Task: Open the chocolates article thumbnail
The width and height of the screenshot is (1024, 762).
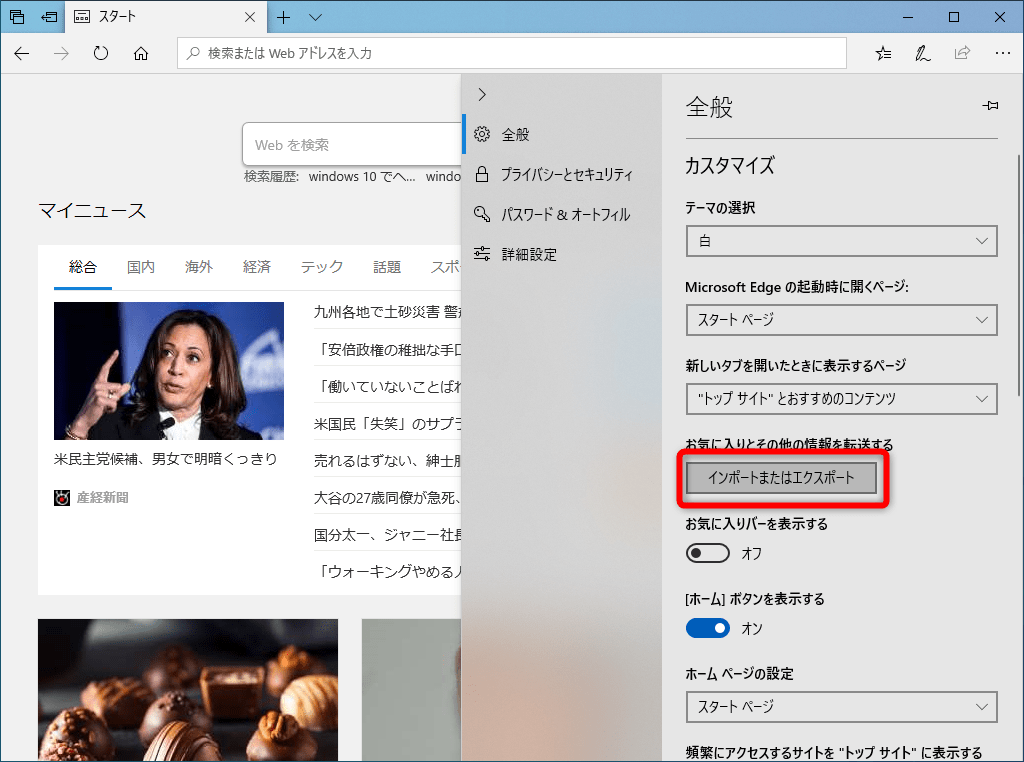Action: [188, 690]
